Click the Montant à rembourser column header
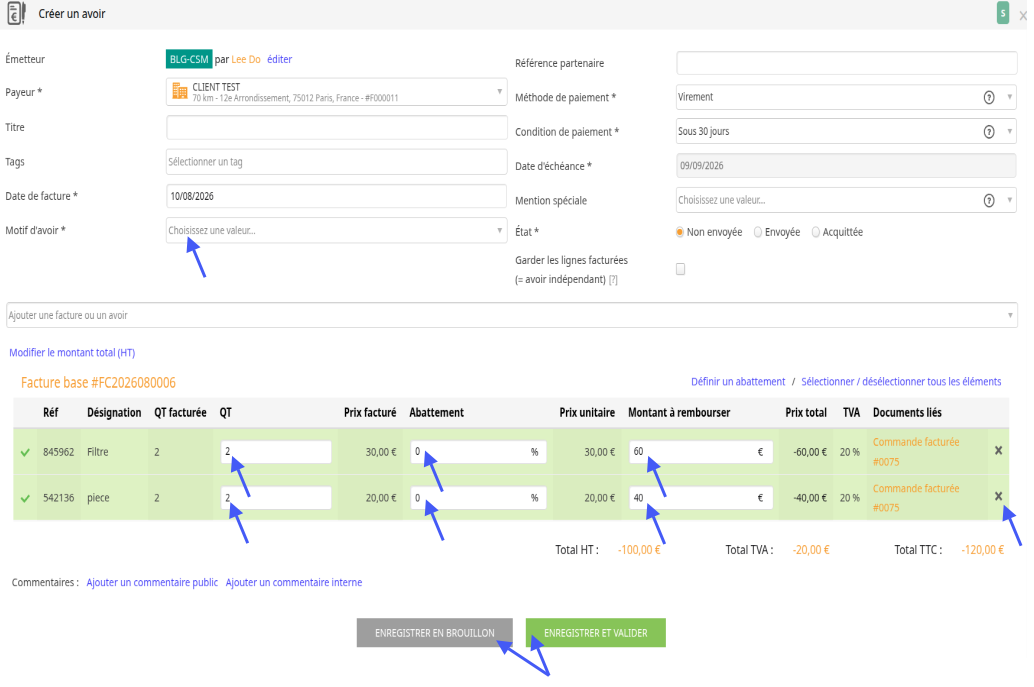This screenshot has width=1034, height=687. pos(679,413)
